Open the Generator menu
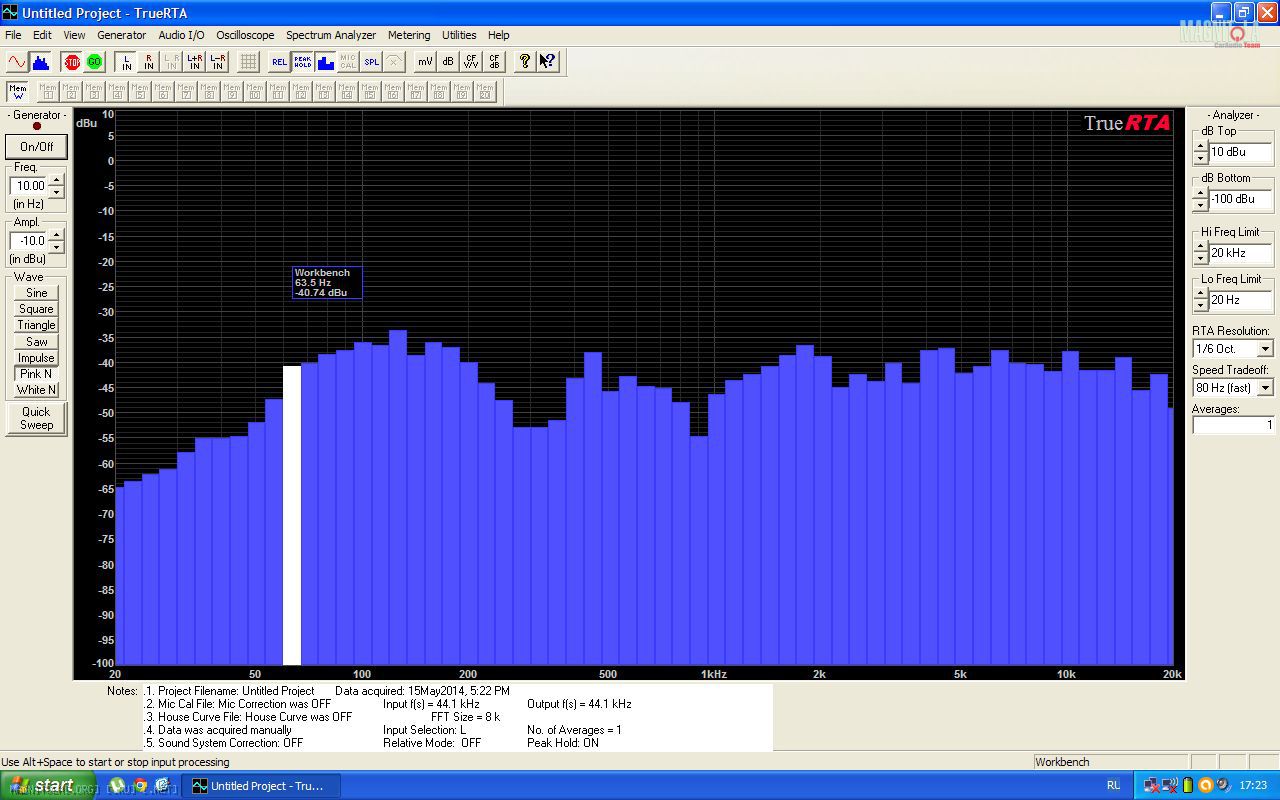The height and width of the screenshot is (800, 1280). pos(121,35)
